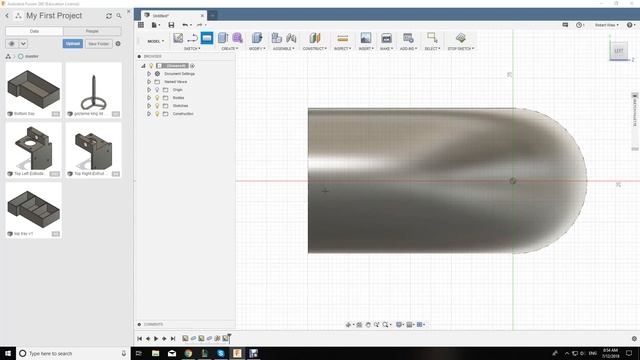Click the search magnifier in data panel
Viewport: 640px width, 360px height.
pyautogui.click(x=119, y=16)
